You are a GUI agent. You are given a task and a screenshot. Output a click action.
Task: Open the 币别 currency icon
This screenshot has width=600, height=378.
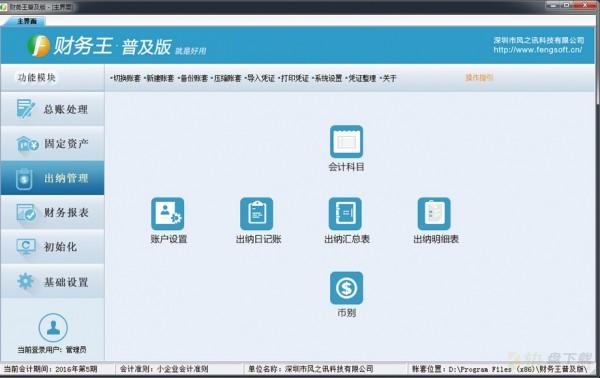click(346, 288)
